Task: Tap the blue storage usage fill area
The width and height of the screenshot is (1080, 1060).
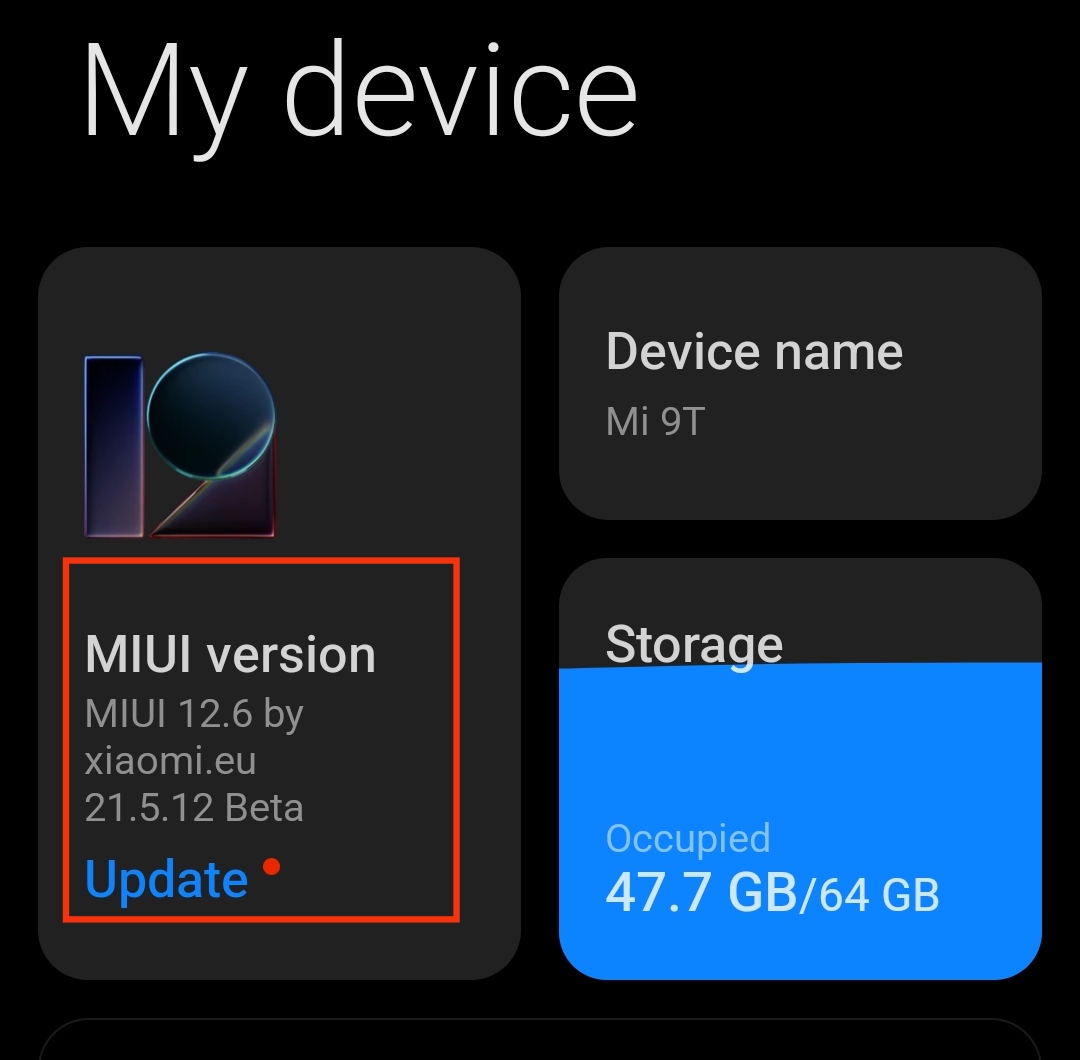Action: 800,820
